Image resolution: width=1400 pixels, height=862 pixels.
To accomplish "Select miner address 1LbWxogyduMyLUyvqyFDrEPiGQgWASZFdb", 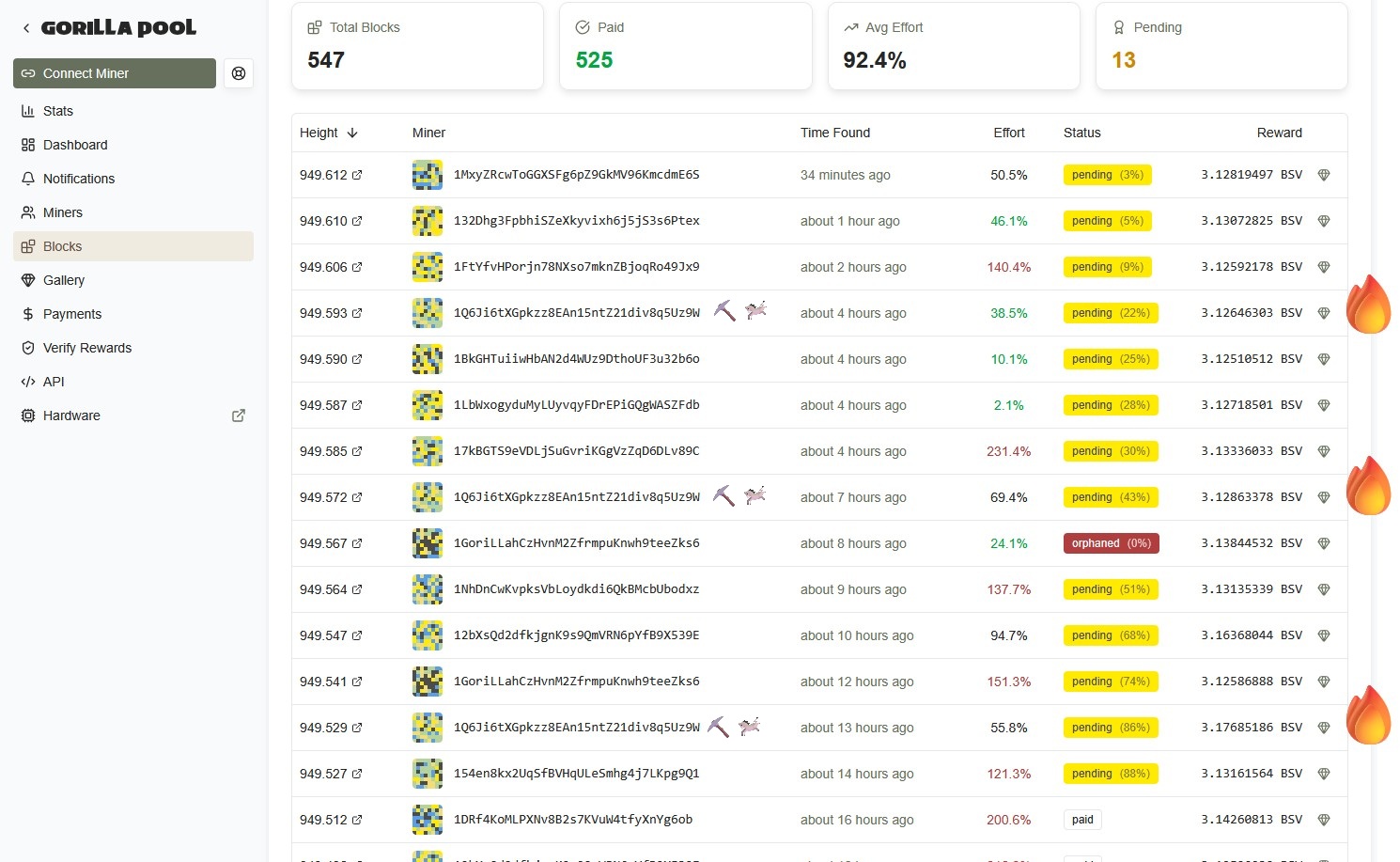I will coord(577,405).
